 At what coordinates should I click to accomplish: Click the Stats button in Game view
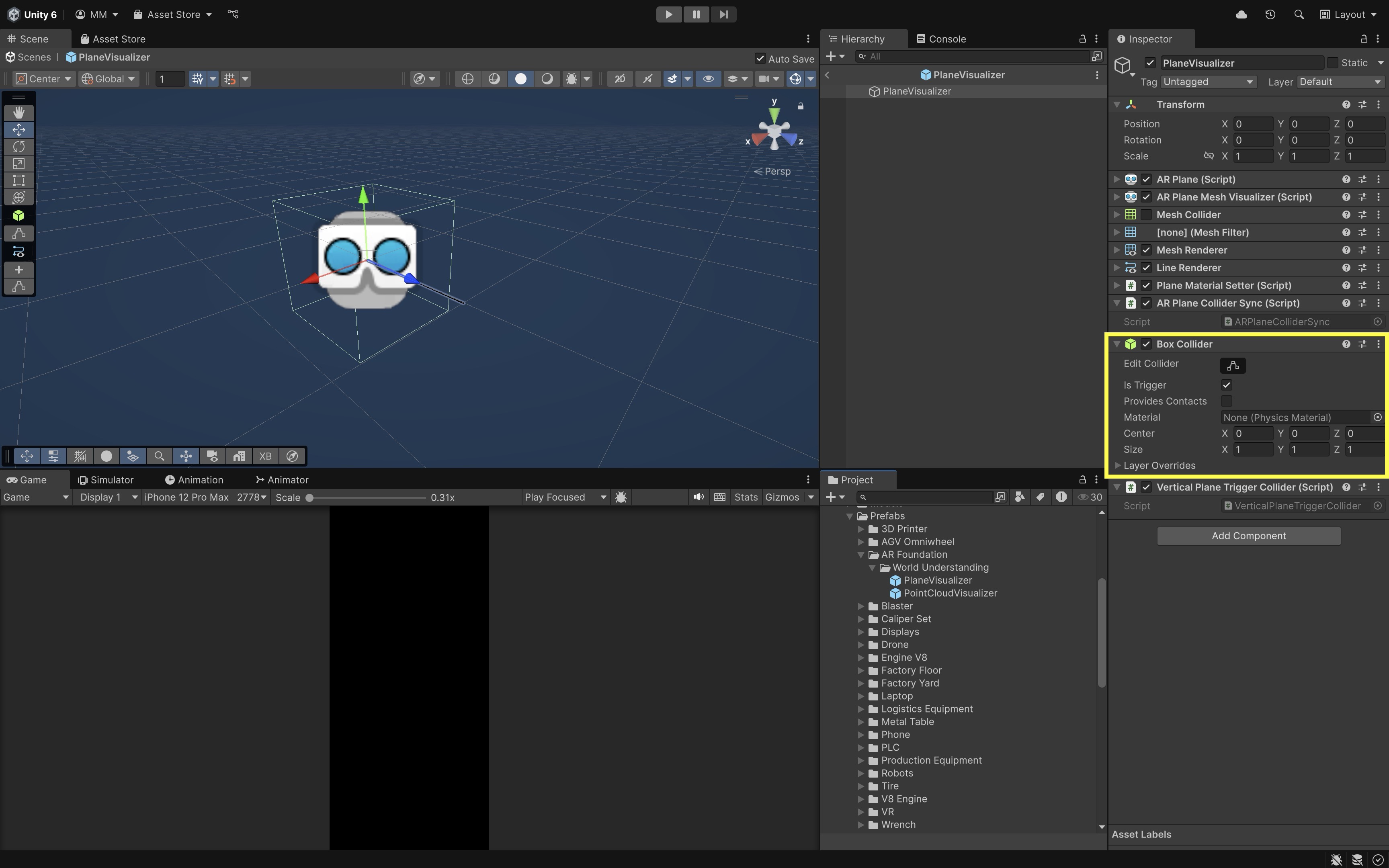click(x=746, y=497)
